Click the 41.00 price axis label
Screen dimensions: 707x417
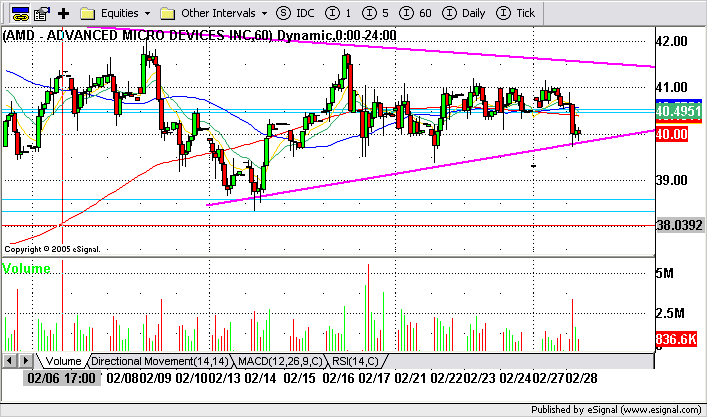point(671,87)
